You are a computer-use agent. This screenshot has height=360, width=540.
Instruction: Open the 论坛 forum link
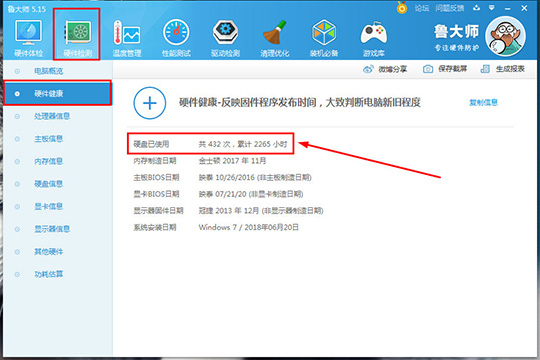422,8
